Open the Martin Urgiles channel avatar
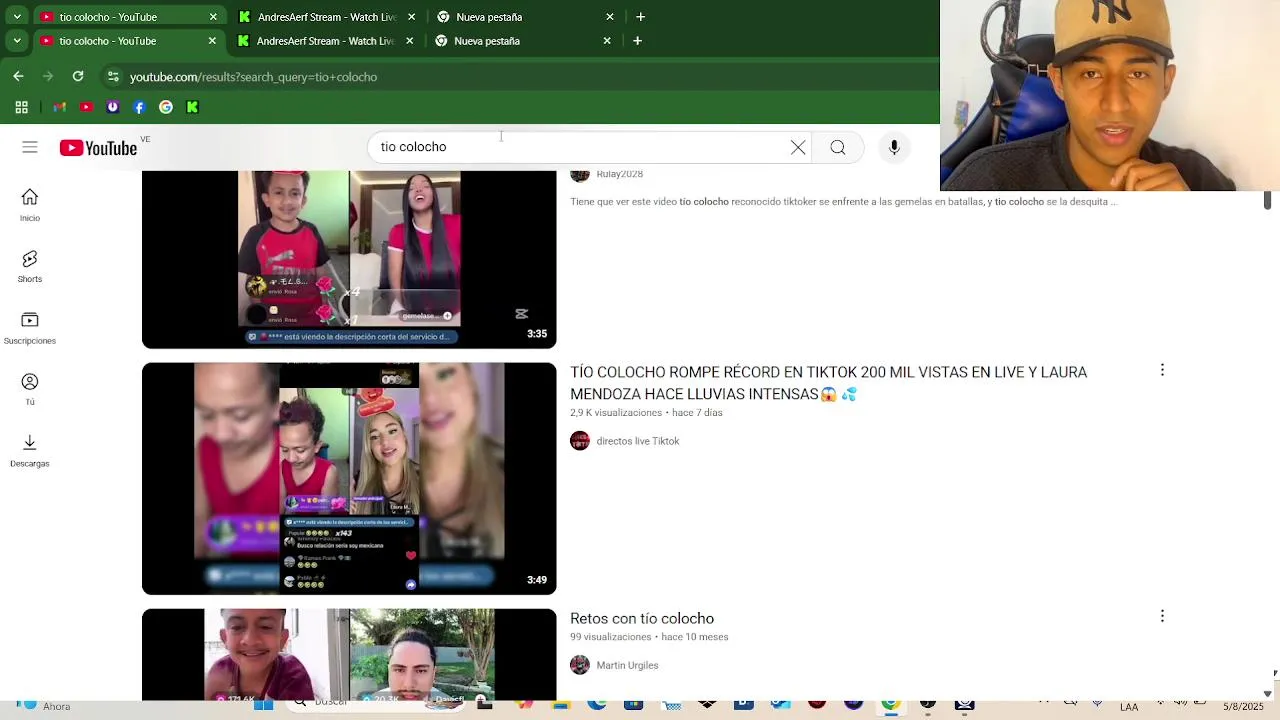Image resolution: width=1280 pixels, height=720 pixels. [580, 665]
